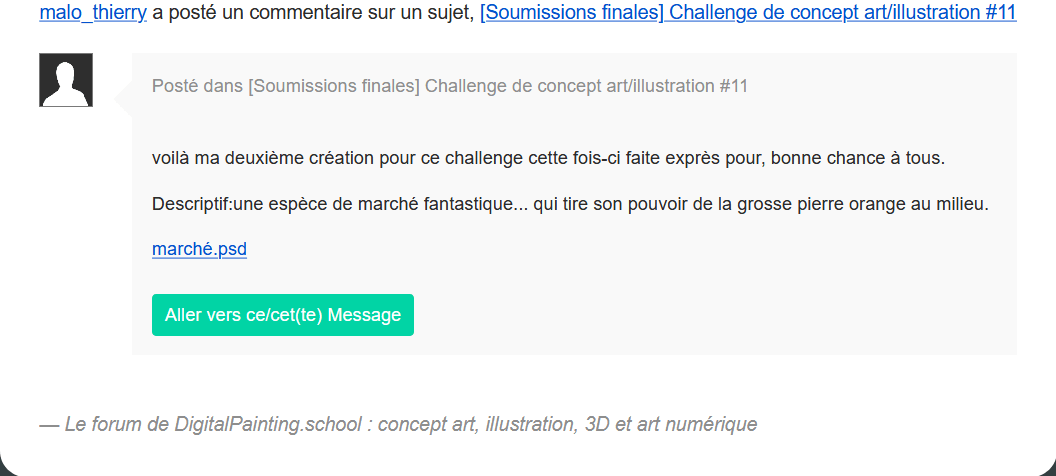Click the phrase bonne chance à tous

858,159
